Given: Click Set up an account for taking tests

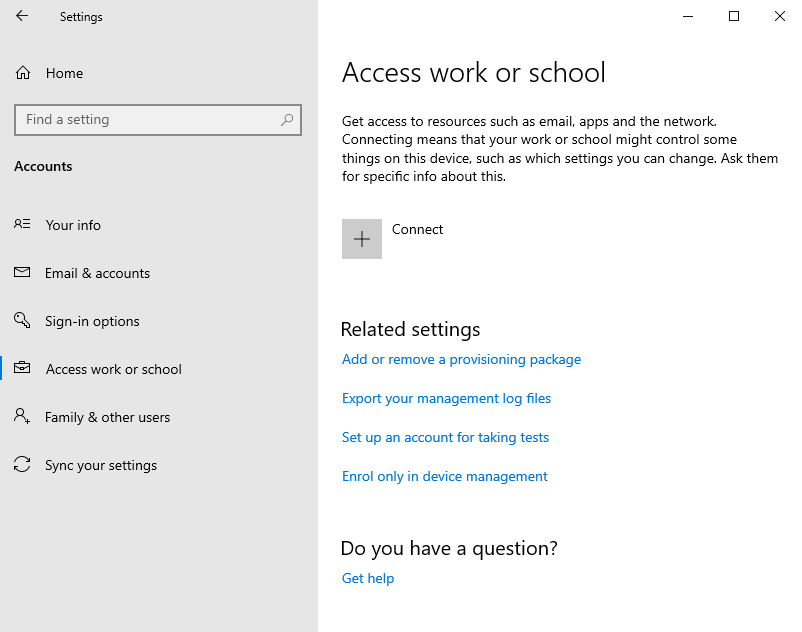Looking at the screenshot, I should 445,437.
